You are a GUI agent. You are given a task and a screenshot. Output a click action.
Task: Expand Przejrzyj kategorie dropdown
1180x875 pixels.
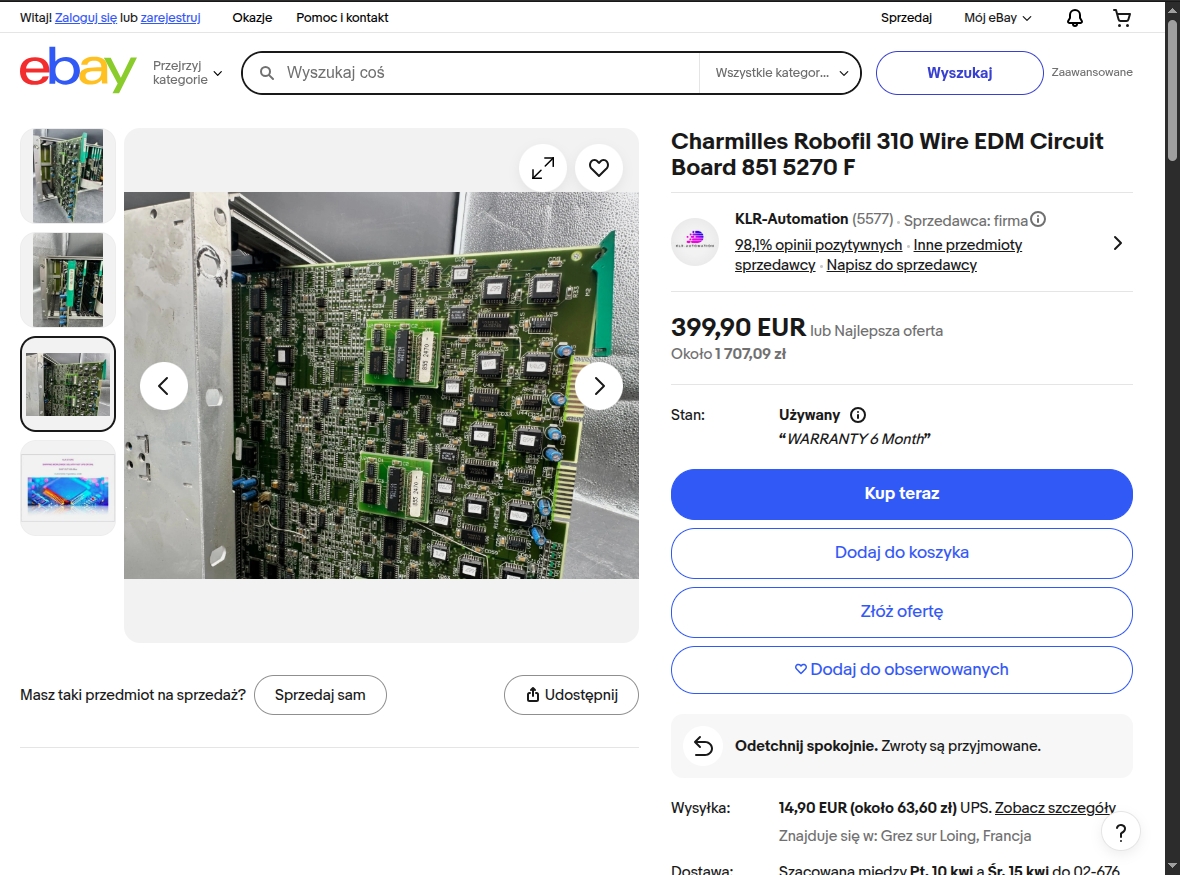(x=187, y=73)
